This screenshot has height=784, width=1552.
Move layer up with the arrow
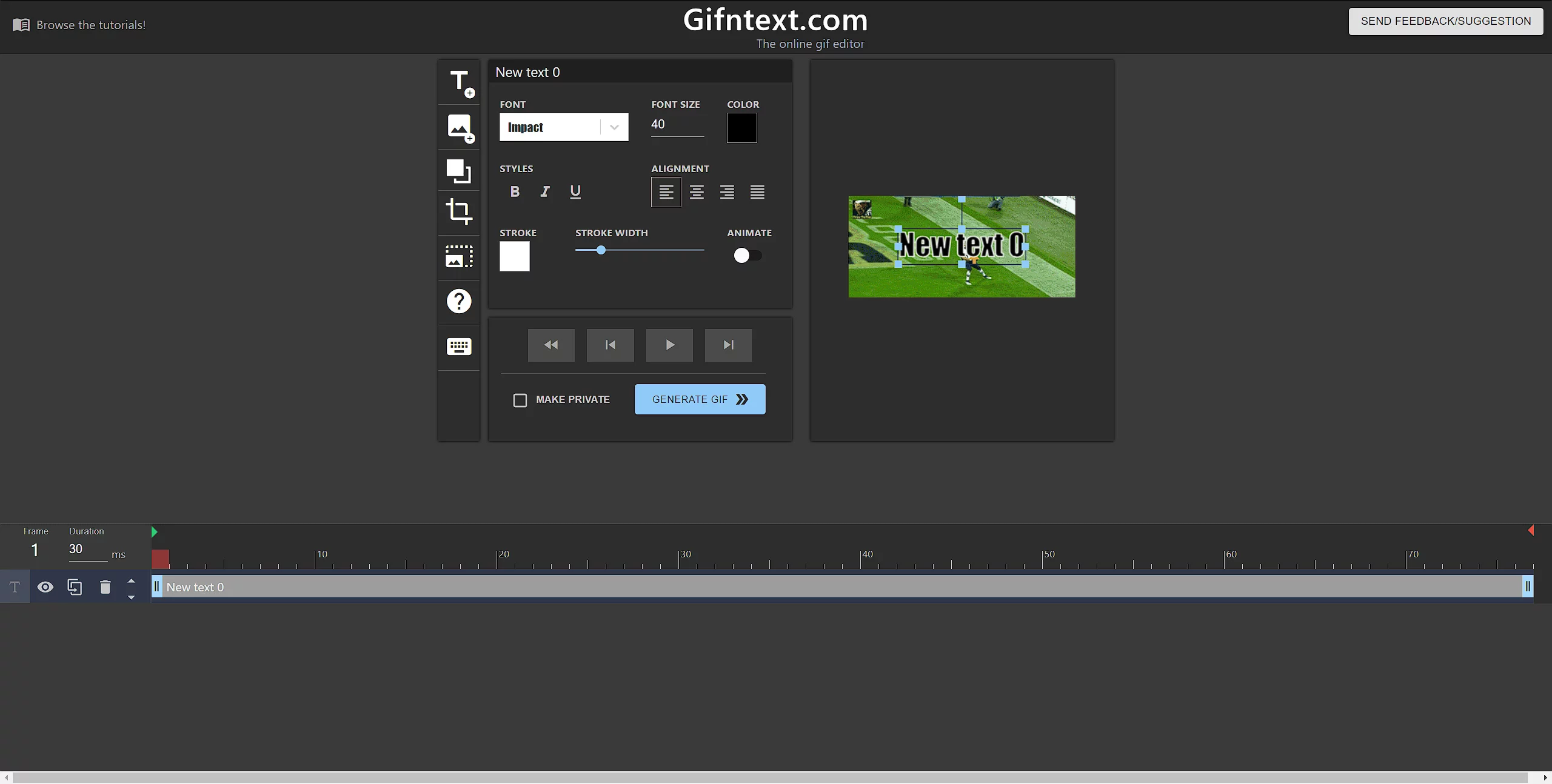click(131, 580)
